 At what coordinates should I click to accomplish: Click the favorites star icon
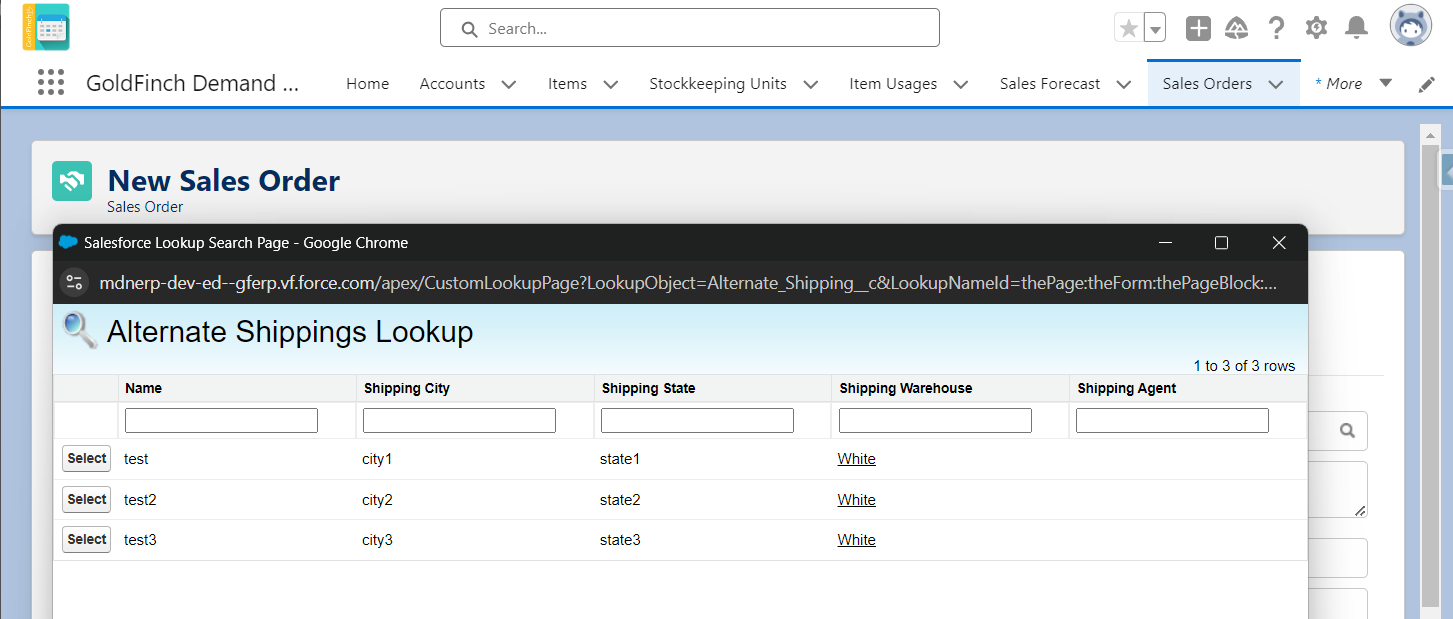click(1128, 28)
